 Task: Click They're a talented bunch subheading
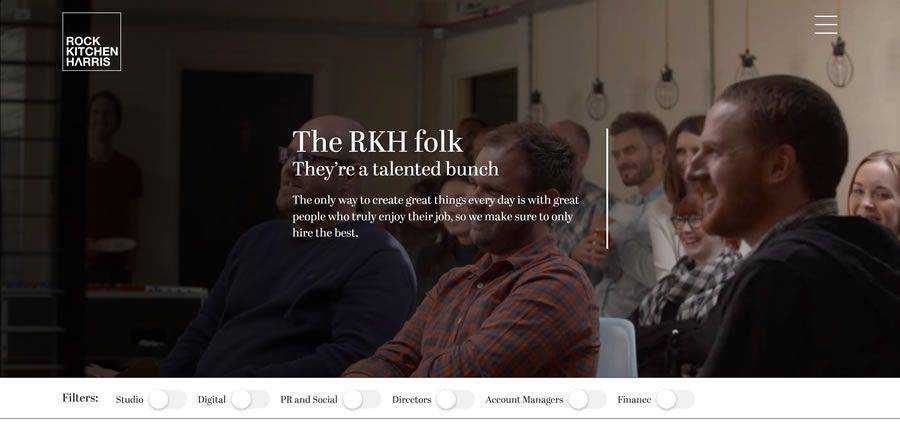395,169
